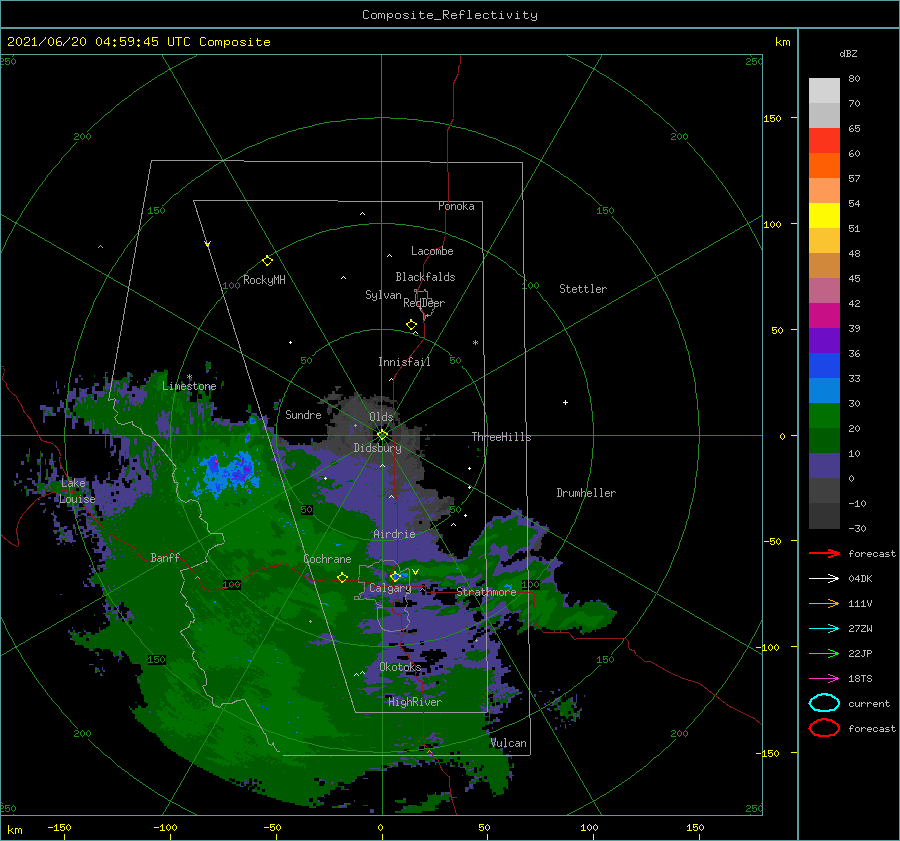900x841 pixels.
Task: Click the asterisk marker above Limestone
Action: click(189, 377)
